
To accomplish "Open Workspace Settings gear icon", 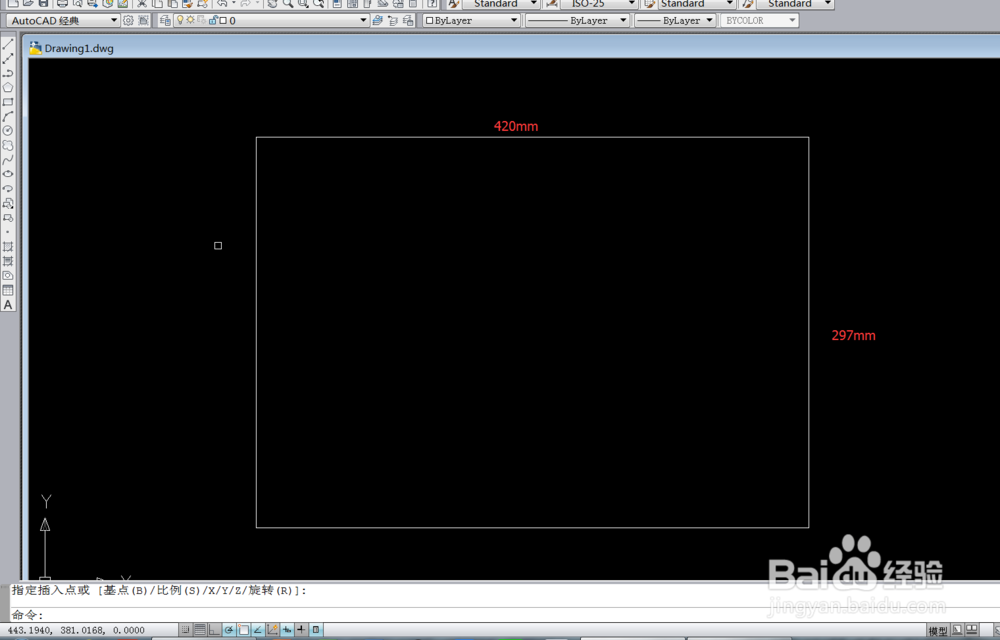I will coord(128,20).
